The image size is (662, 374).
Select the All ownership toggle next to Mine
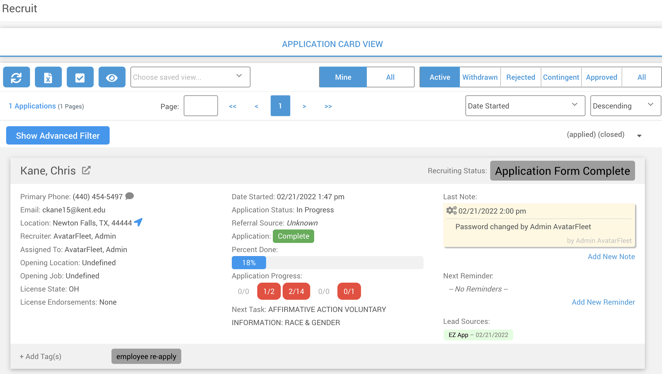tap(390, 77)
